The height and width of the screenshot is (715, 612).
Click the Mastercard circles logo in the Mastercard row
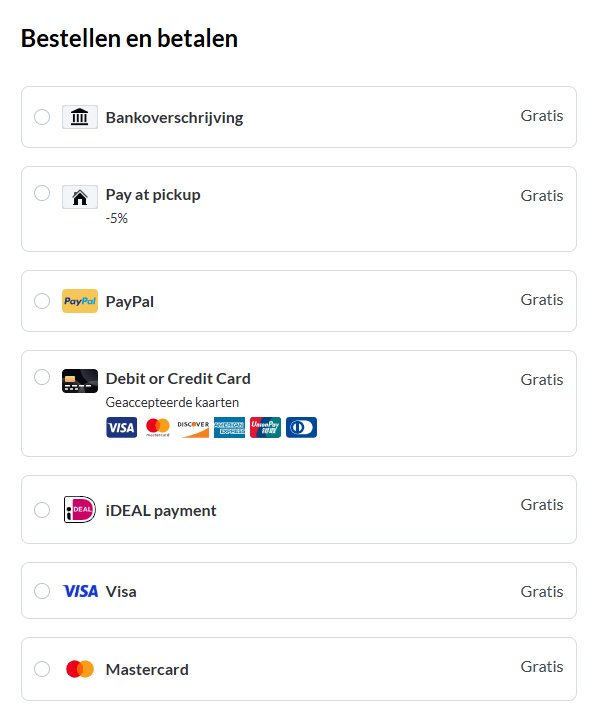click(x=80, y=669)
